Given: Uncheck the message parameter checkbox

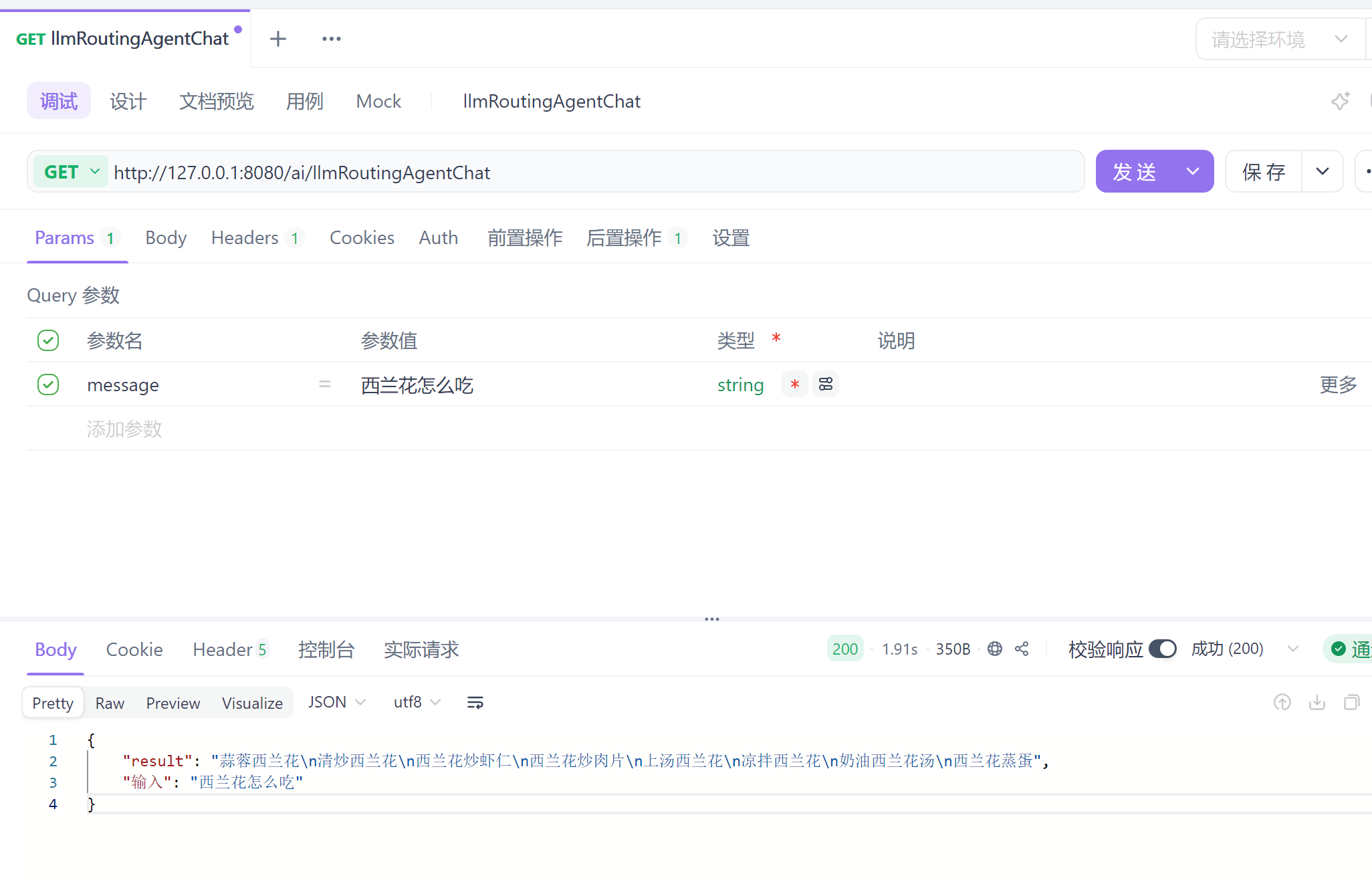Looking at the screenshot, I should click(48, 384).
